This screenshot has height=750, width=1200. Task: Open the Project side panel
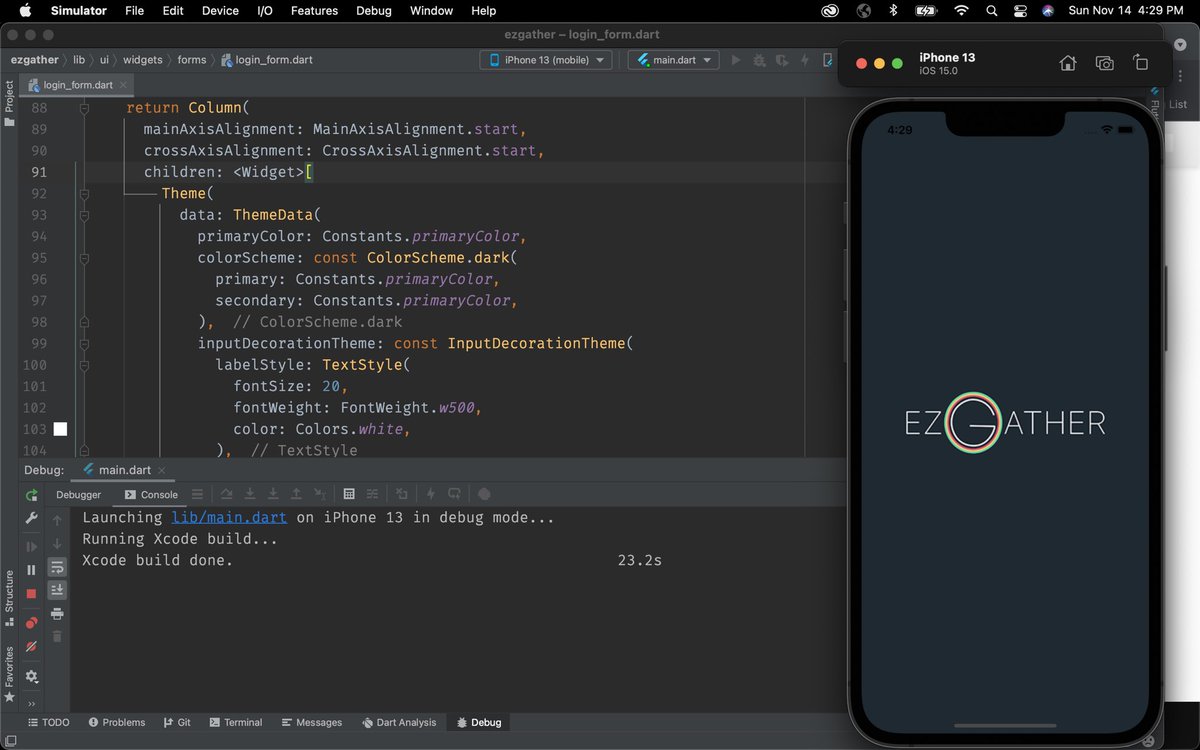(9, 104)
